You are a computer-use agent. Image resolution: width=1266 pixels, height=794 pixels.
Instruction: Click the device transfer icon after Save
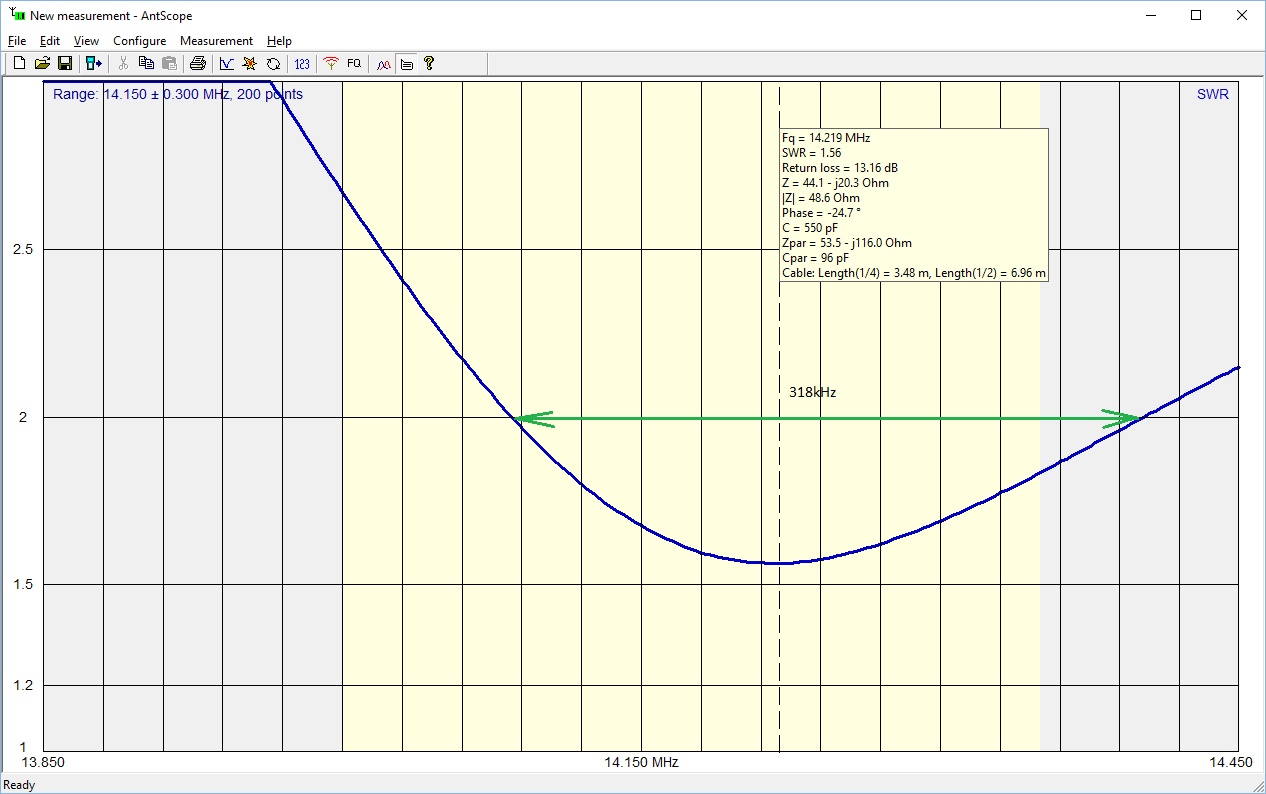93,64
